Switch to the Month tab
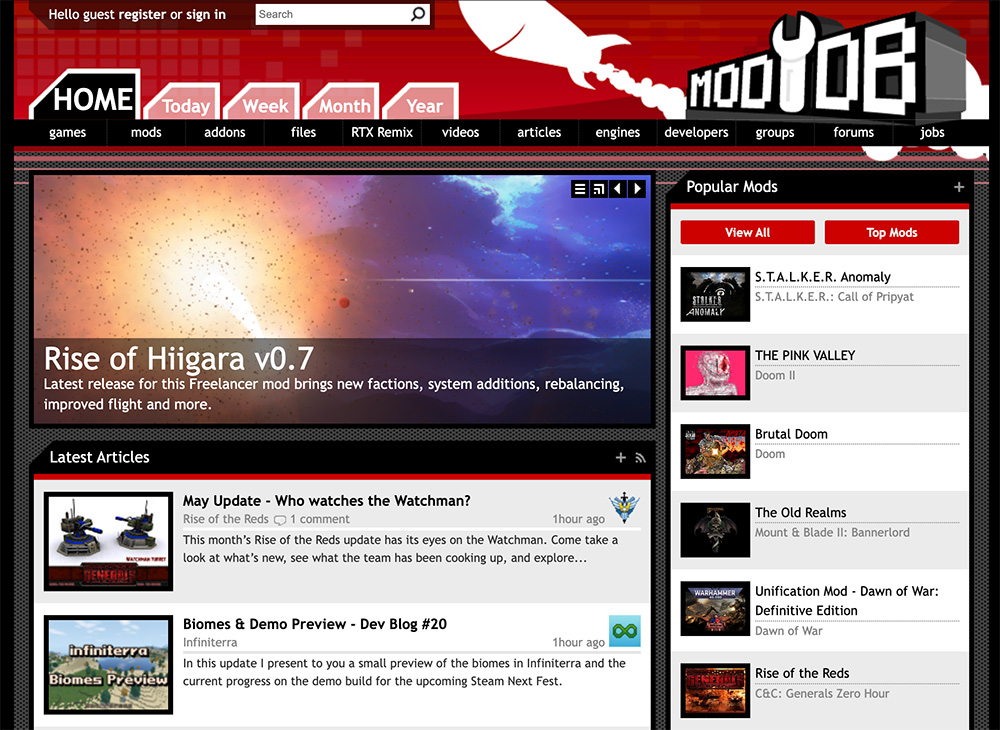The image size is (1000, 730). click(342, 103)
